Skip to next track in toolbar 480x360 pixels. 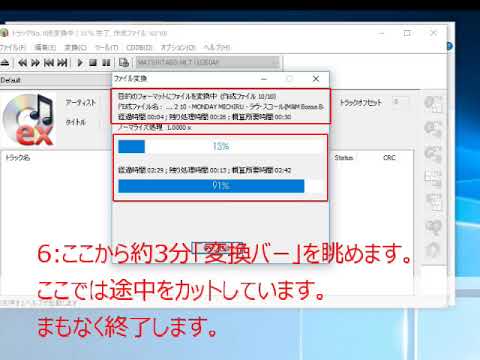[62, 62]
